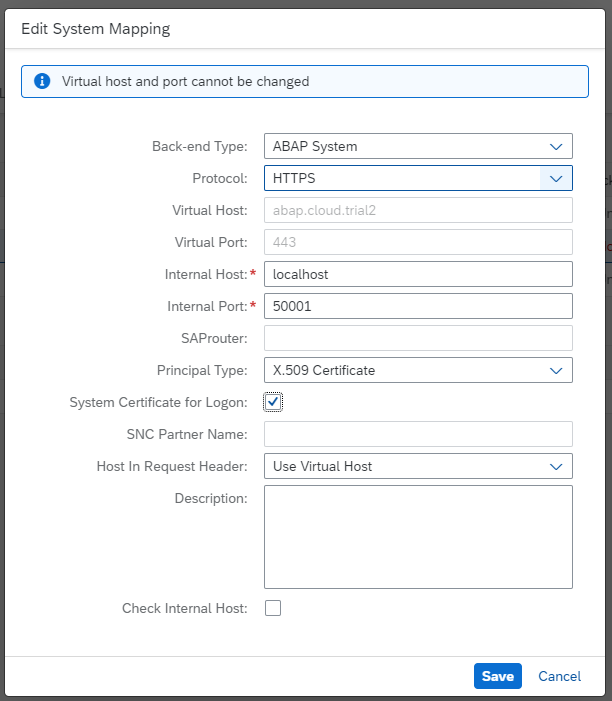Click inside the Description text area
The width and height of the screenshot is (612, 701).
click(418, 537)
